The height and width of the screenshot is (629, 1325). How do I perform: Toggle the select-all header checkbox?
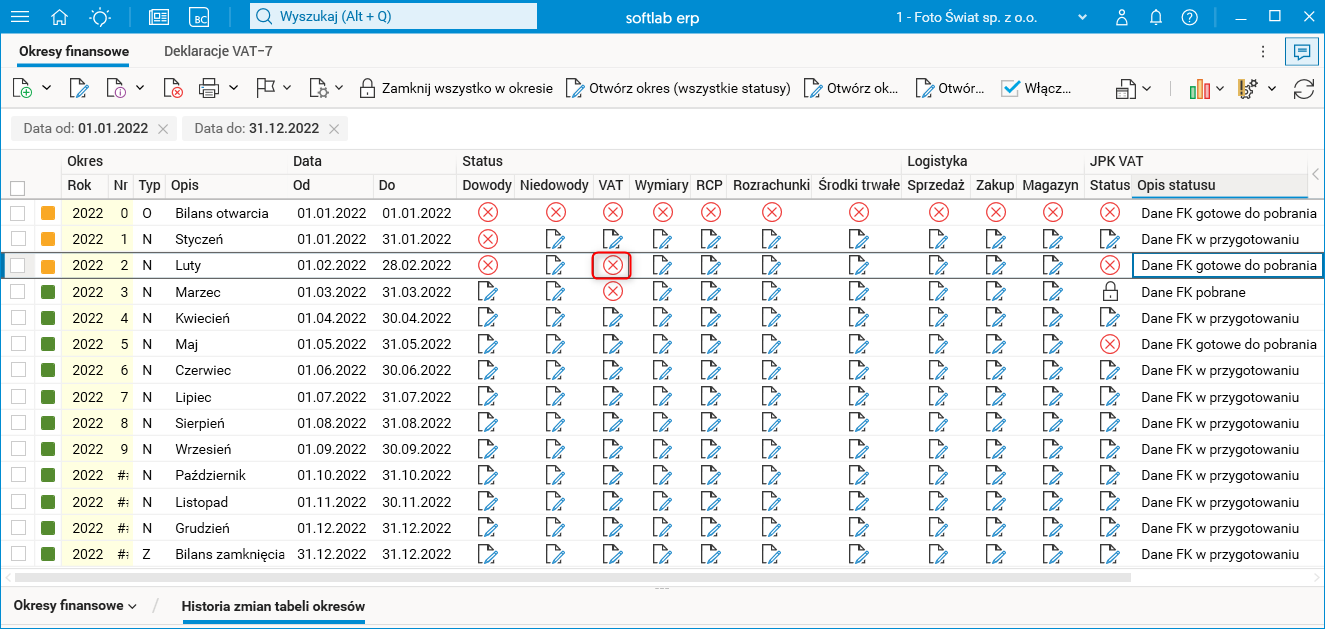click(17, 188)
